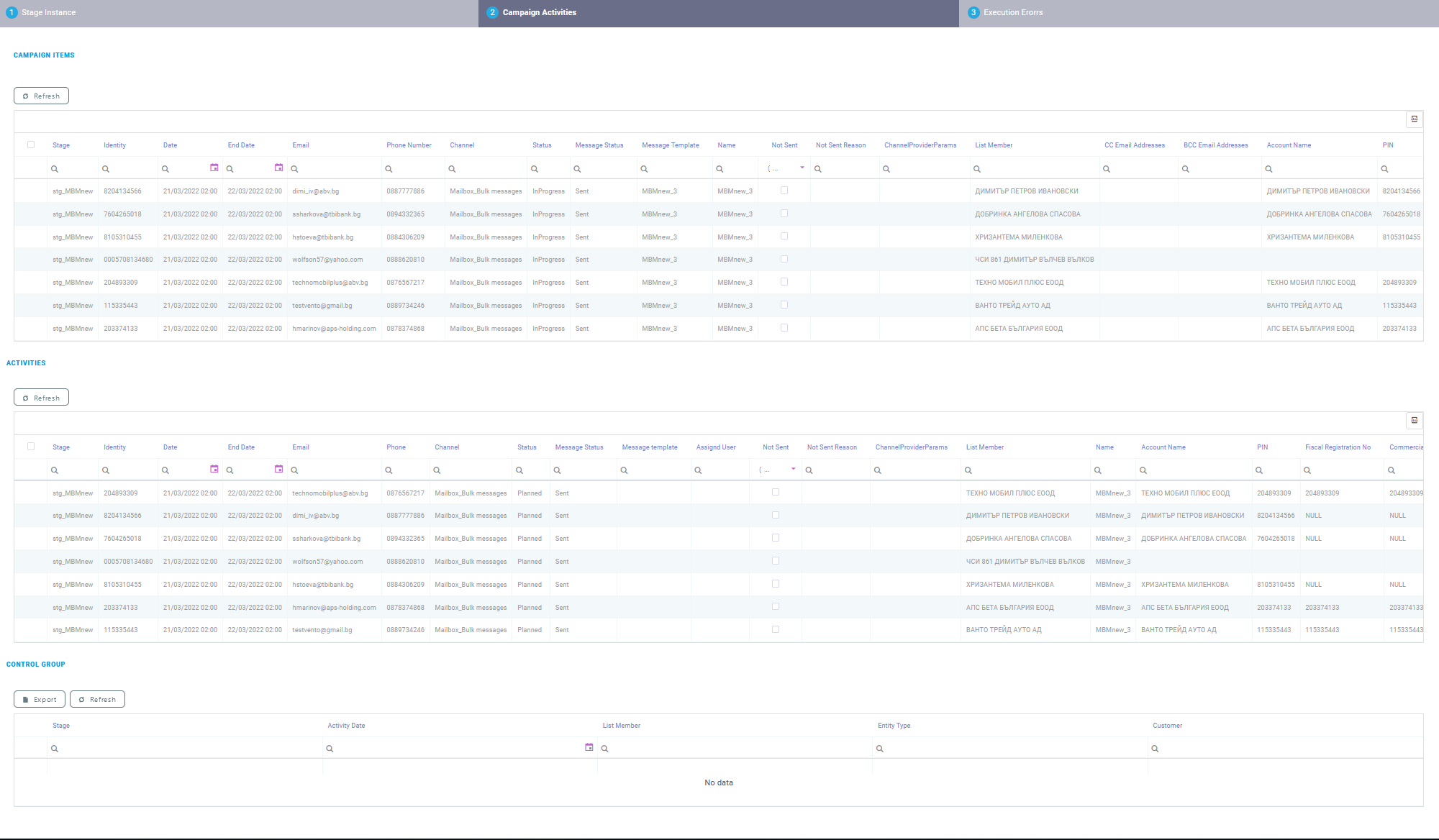Open Activities End Date filter calendar icon
Viewport: 1439px width, 840px height.
(278, 469)
